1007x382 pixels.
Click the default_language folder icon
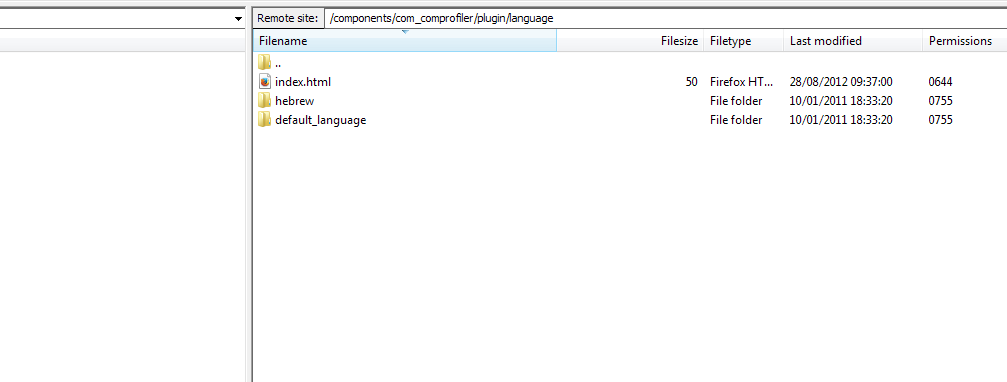pyautogui.click(x=265, y=120)
